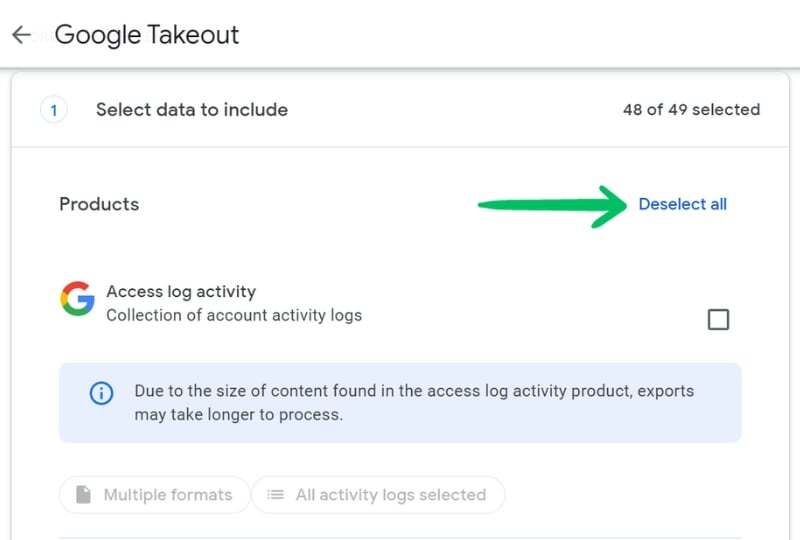This screenshot has height=540, width=800.
Task: Click the file icon in Multiple formats
Action: point(83,495)
